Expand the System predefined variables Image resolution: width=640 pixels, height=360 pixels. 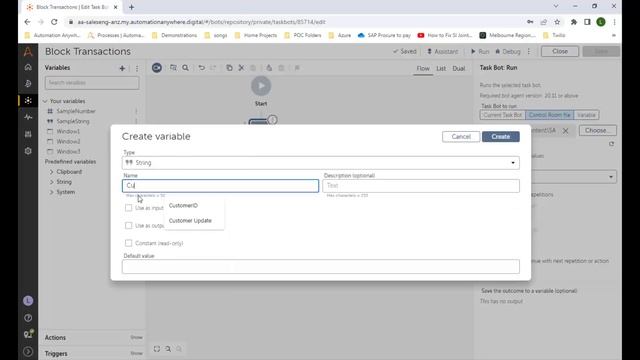[x=51, y=192]
